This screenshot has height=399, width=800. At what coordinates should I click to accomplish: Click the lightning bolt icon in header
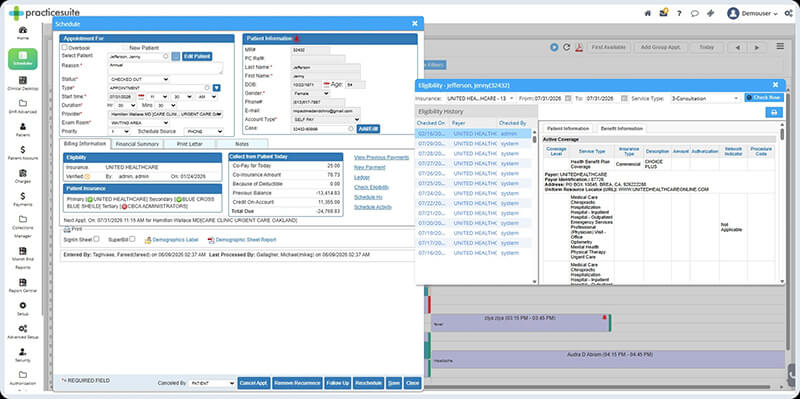pyautogui.click(x=710, y=13)
